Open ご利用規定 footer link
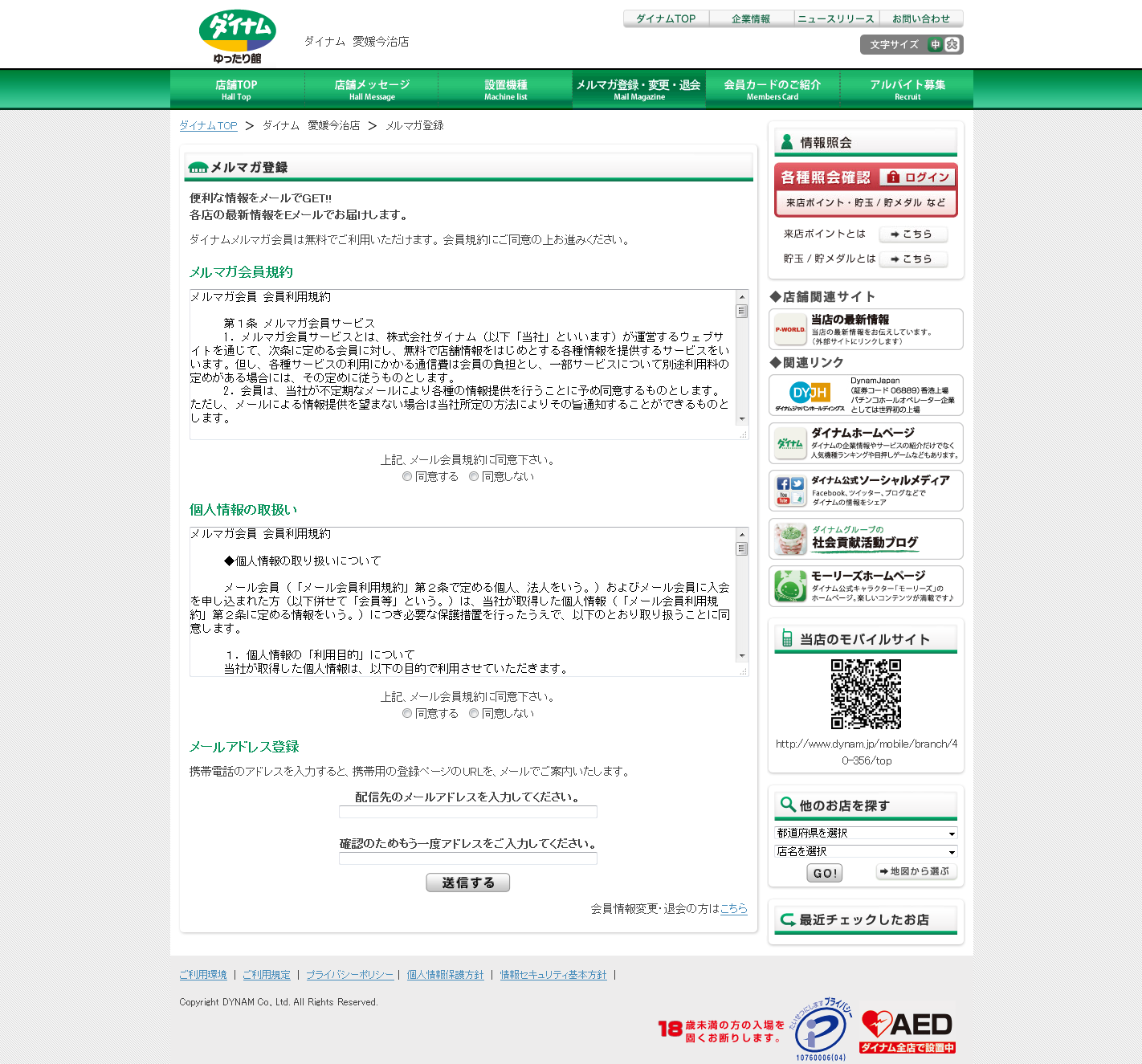The width and height of the screenshot is (1142, 1064). 267,975
